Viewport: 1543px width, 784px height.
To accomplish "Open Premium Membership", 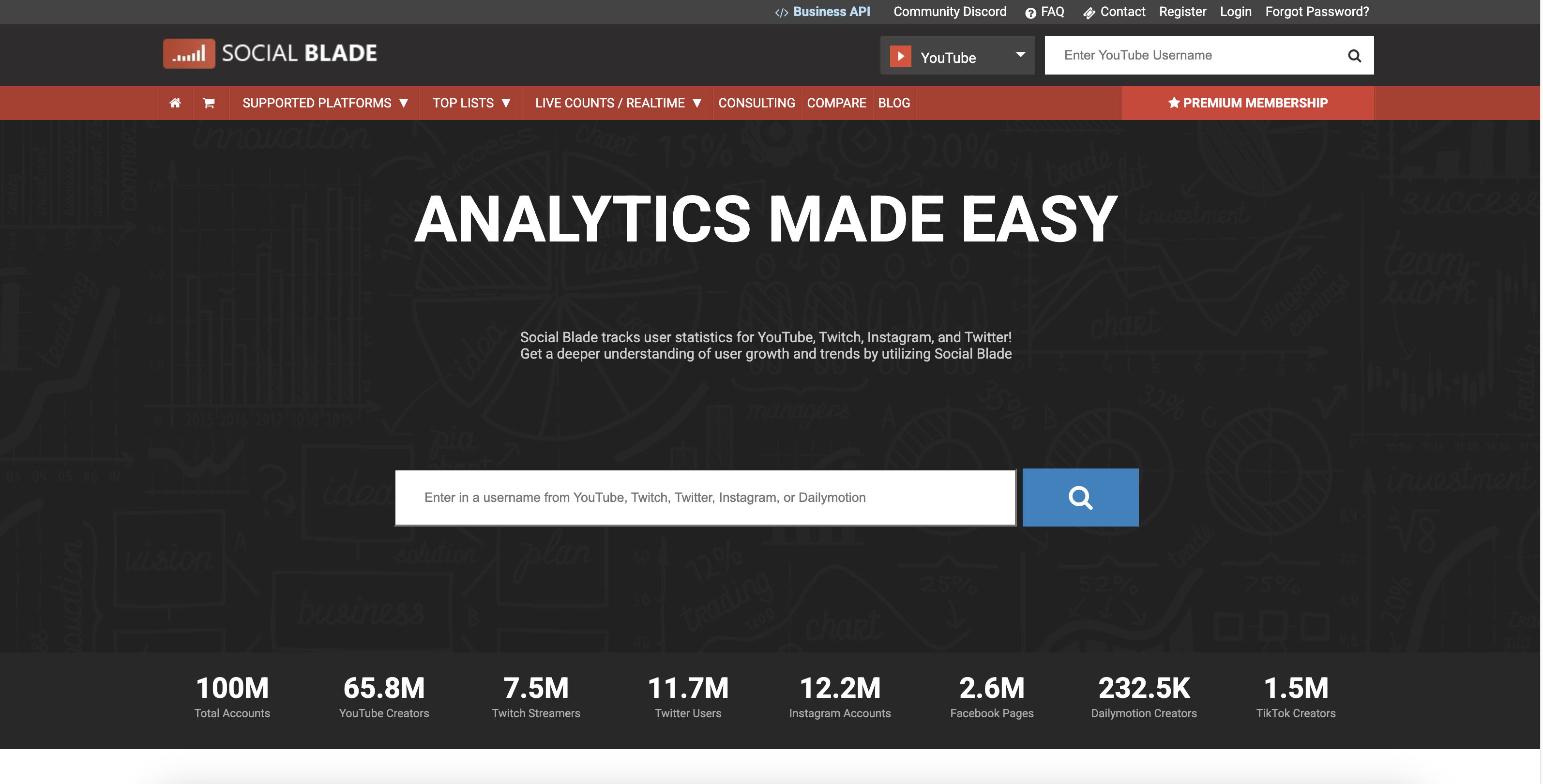I will 1247,103.
